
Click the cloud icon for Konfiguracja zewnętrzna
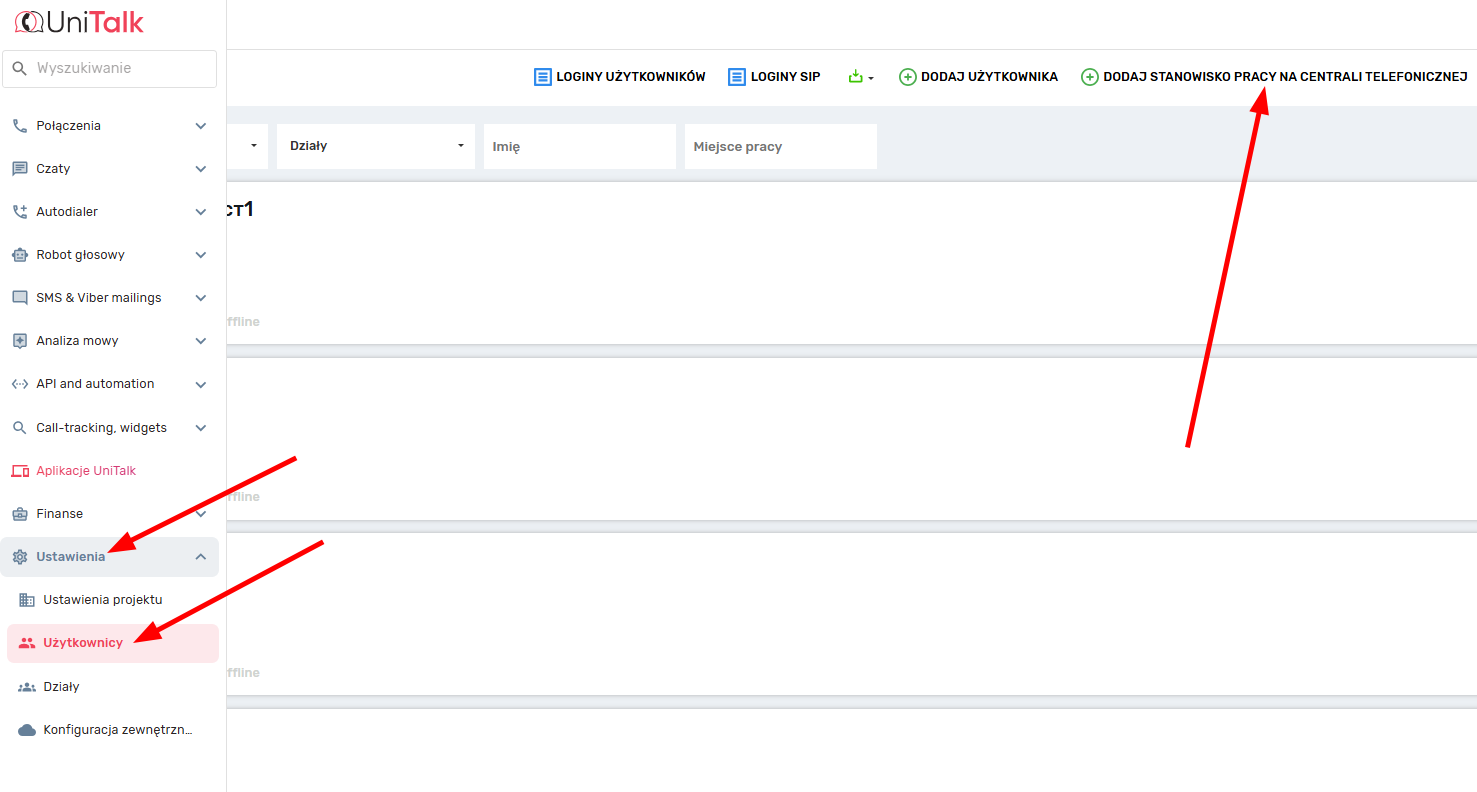click(27, 730)
